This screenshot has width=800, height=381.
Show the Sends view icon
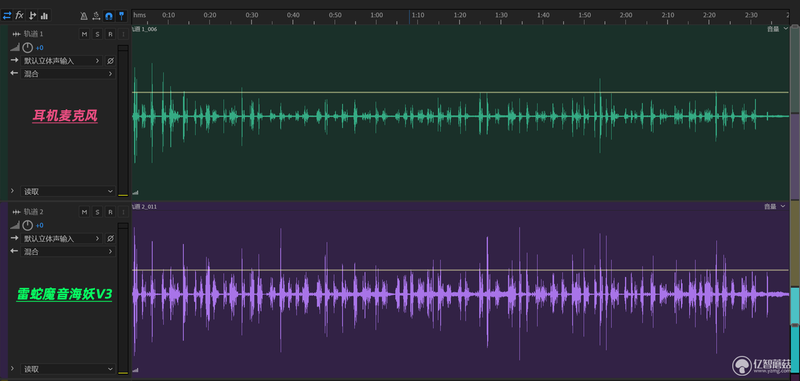pos(32,16)
